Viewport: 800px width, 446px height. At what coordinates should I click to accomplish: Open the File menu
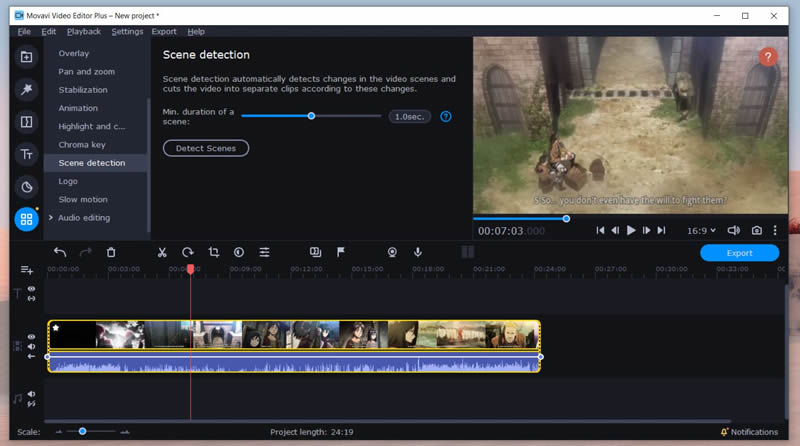click(x=24, y=32)
